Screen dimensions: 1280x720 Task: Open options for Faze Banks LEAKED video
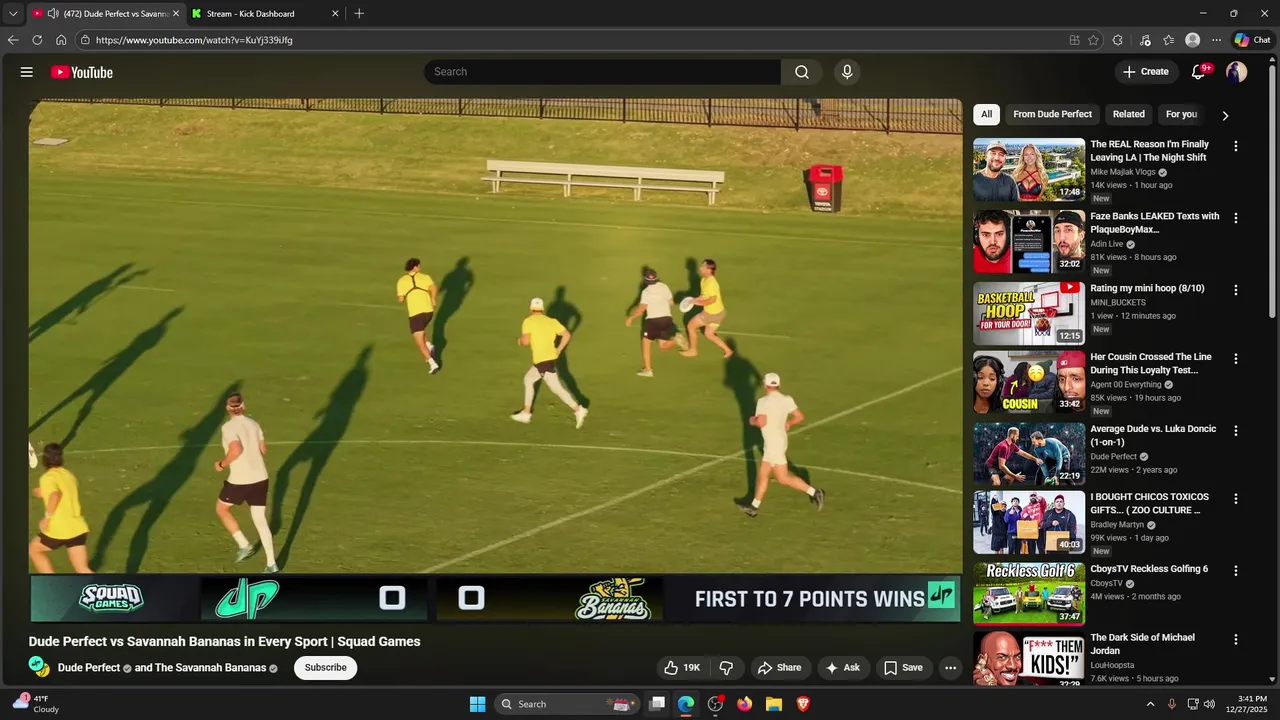(x=1236, y=218)
